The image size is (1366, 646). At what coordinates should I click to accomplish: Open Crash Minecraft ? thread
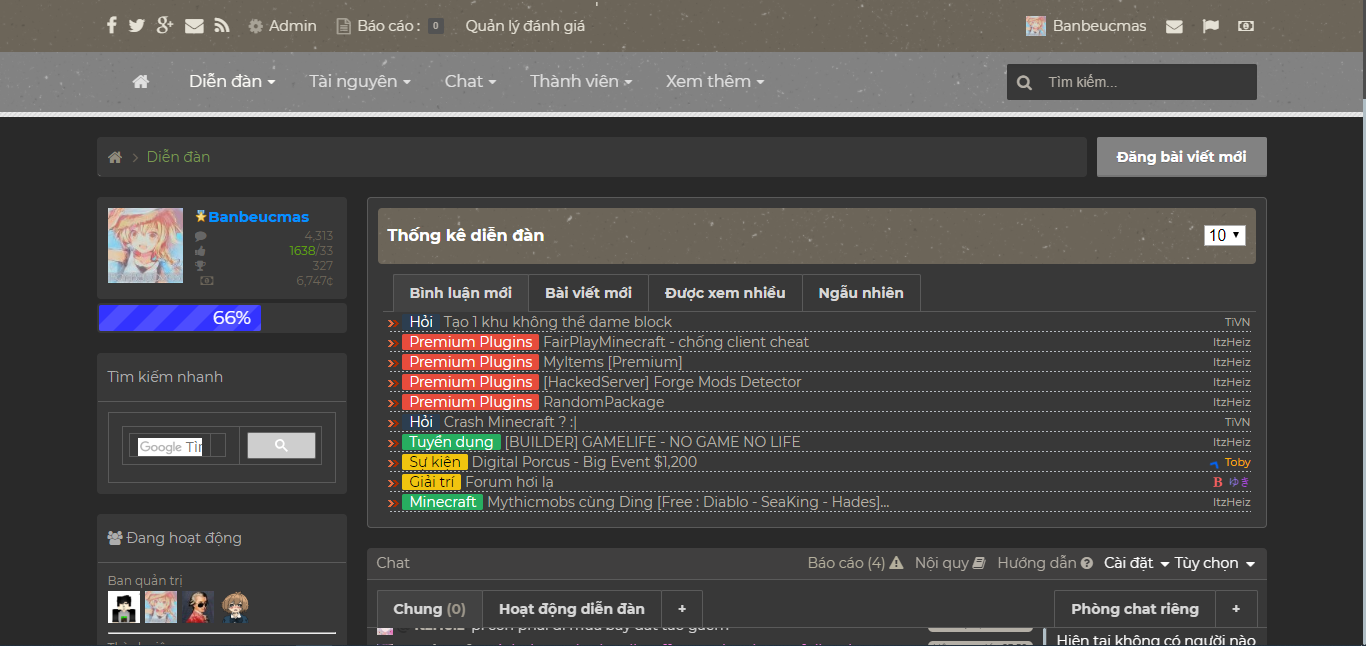[510, 422]
